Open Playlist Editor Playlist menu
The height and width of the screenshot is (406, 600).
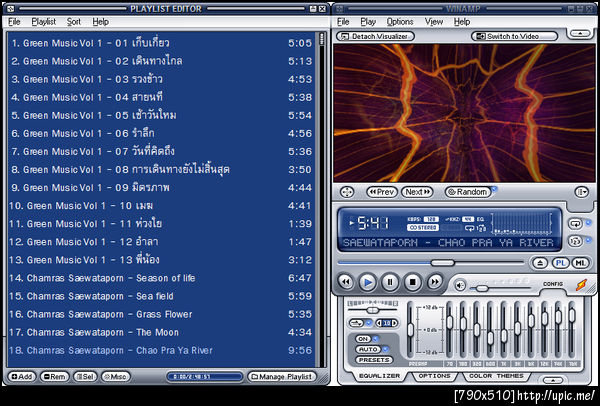tap(44, 22)
